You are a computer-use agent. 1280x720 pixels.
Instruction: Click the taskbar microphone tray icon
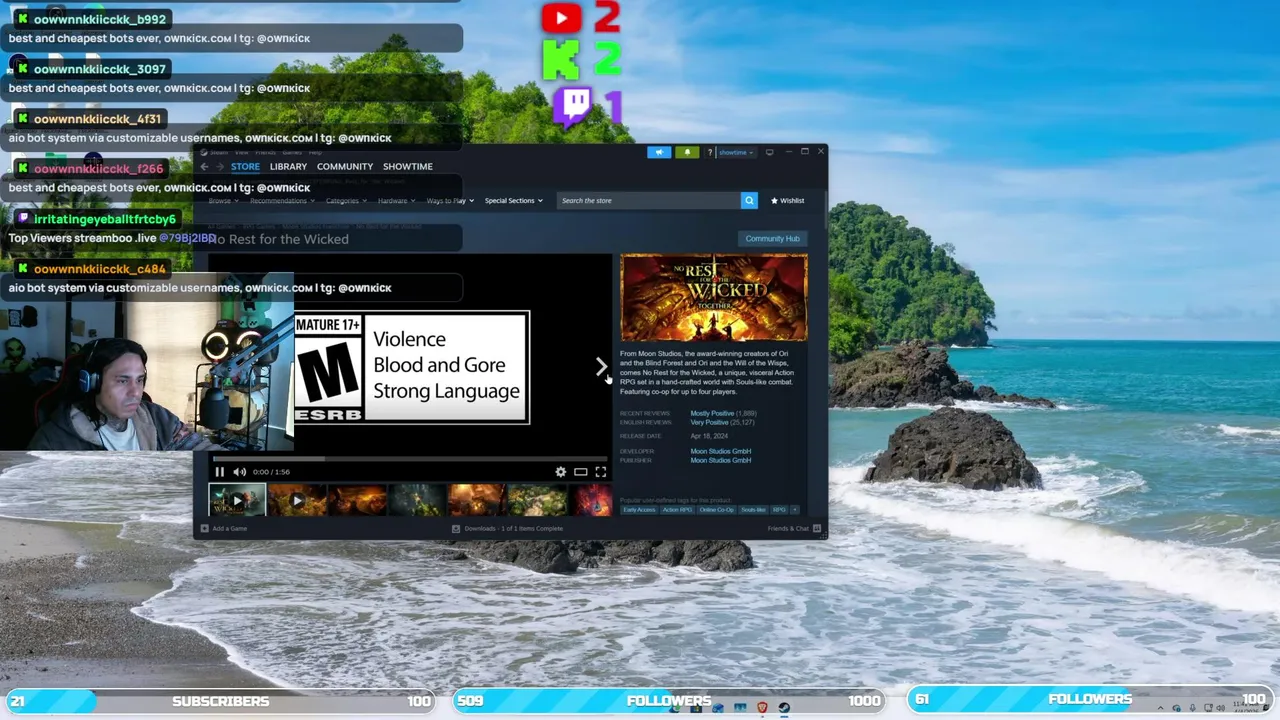pyautogui.click(x=1192, y=708)
